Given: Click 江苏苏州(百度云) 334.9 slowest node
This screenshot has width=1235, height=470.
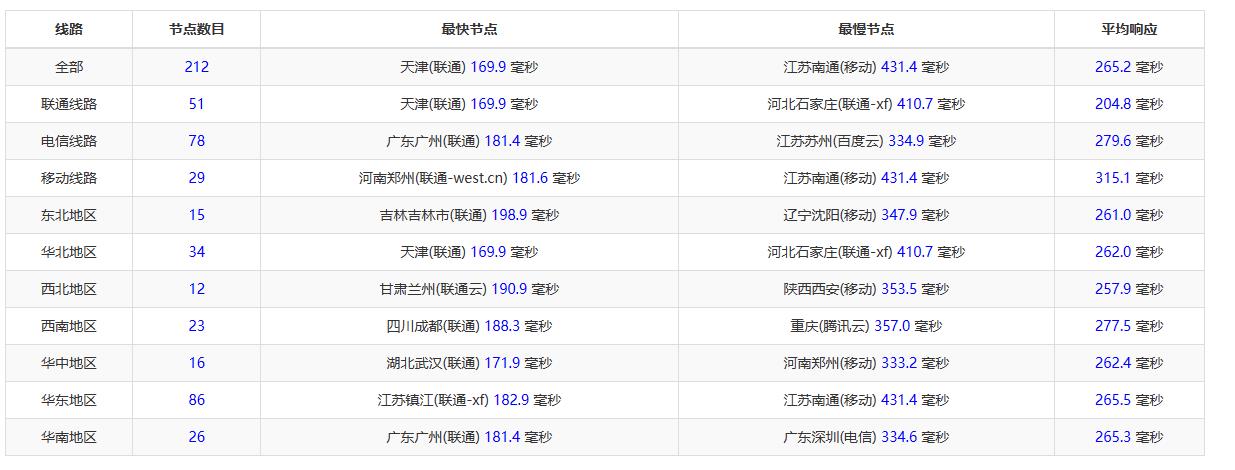Looking at the screenshot, I should tap(866, 141).
